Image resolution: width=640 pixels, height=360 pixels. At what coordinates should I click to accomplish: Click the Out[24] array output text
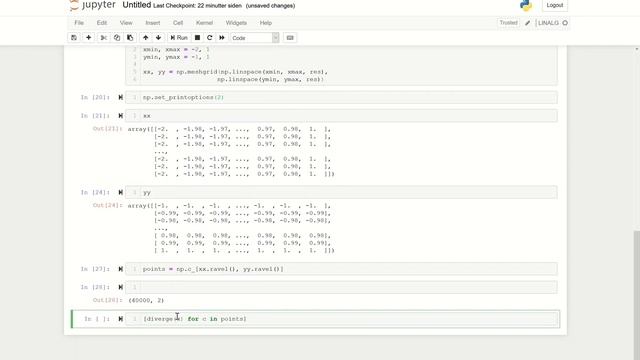point(231,228)
